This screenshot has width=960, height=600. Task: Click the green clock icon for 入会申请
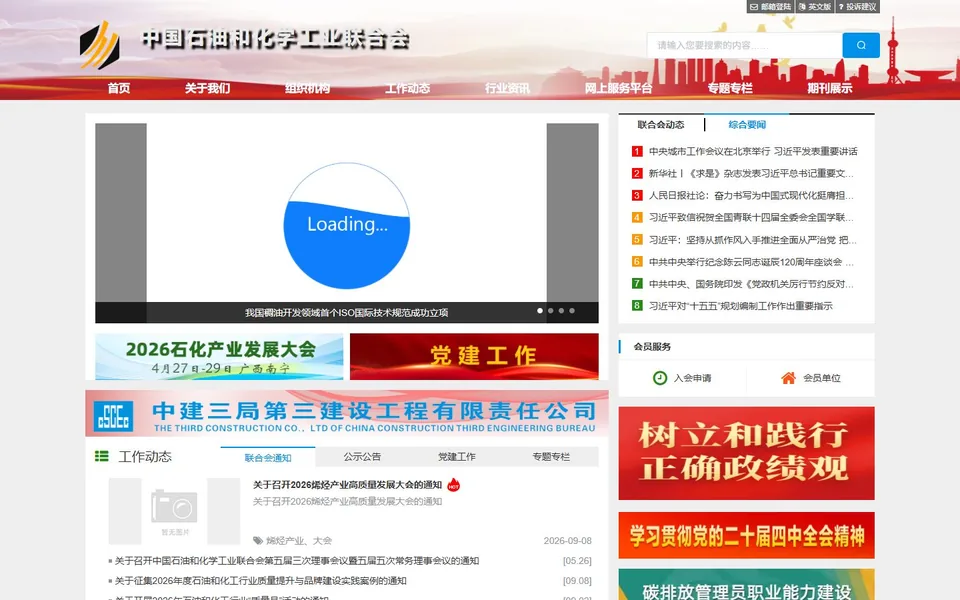click(x=659, y=378)
